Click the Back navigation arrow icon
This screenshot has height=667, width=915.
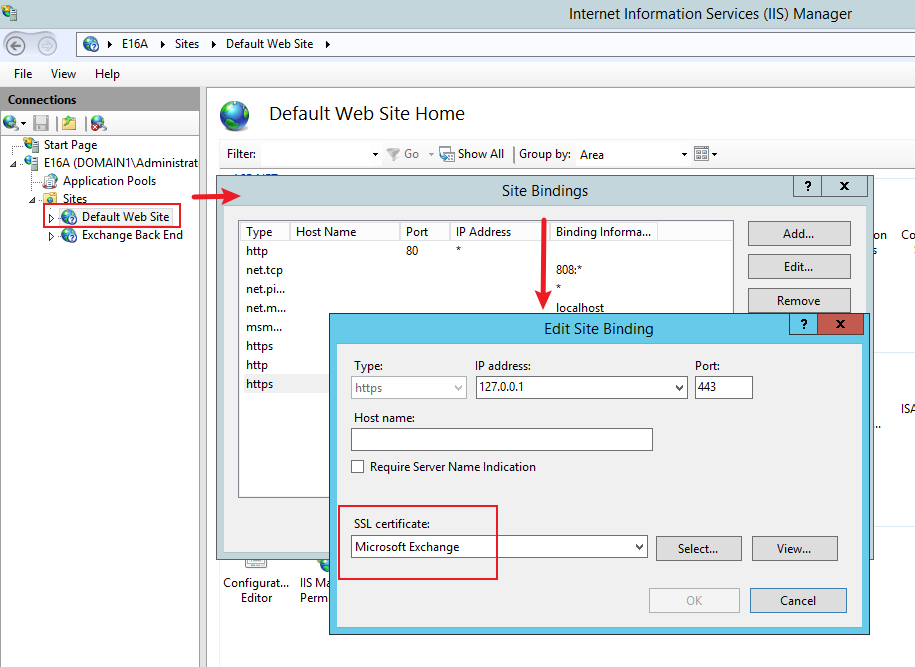16,45
